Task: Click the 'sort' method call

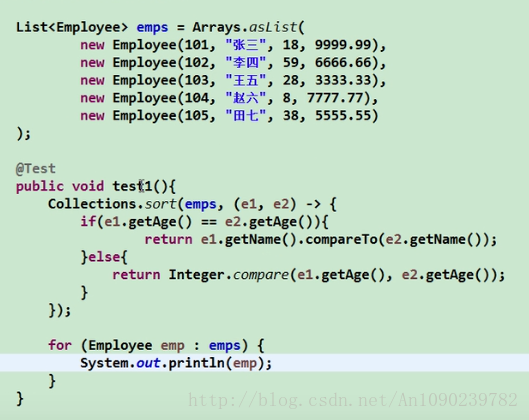Action: [161, 204]
